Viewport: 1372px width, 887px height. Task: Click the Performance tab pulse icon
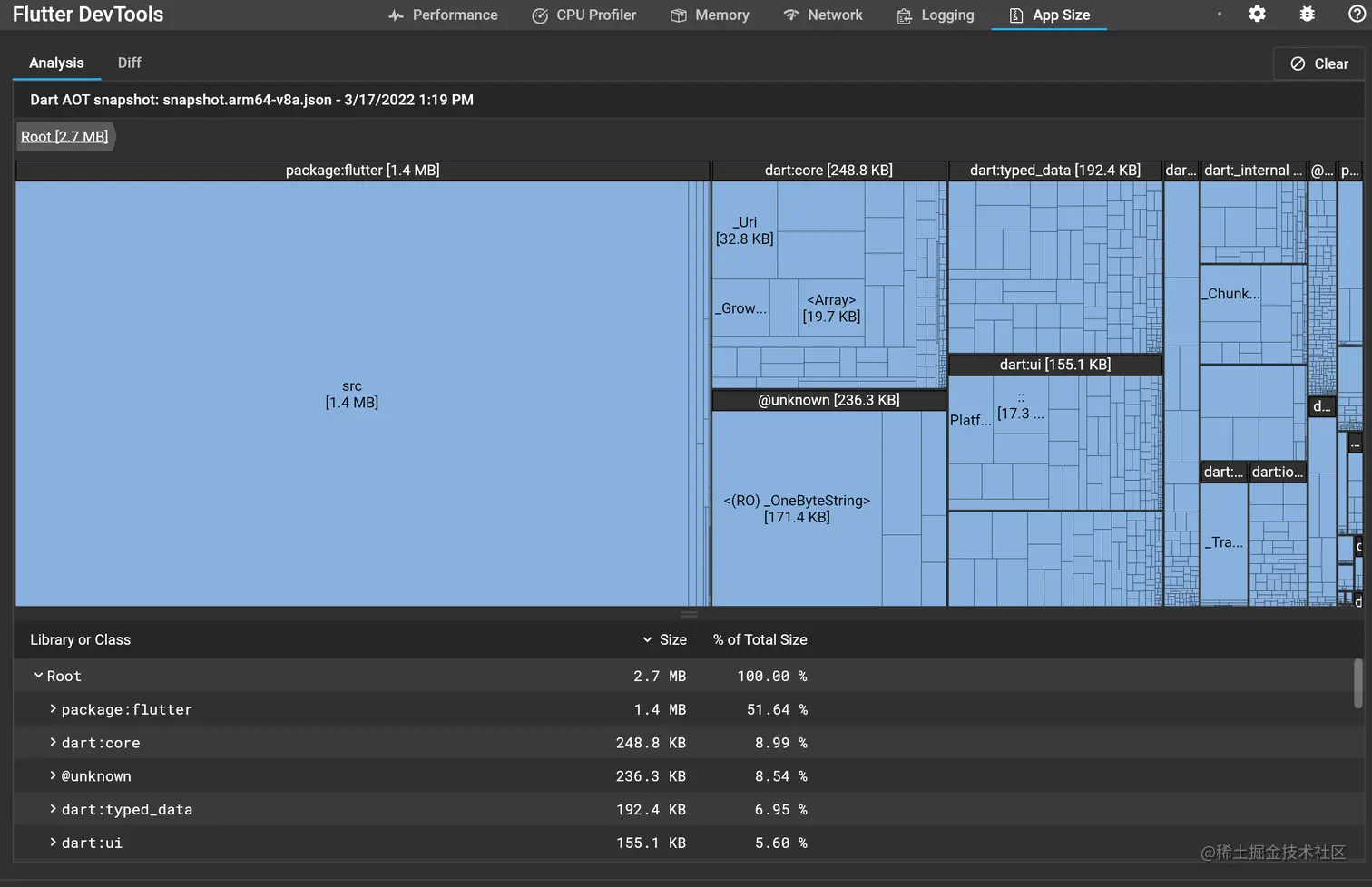click(x=396, y=15)
